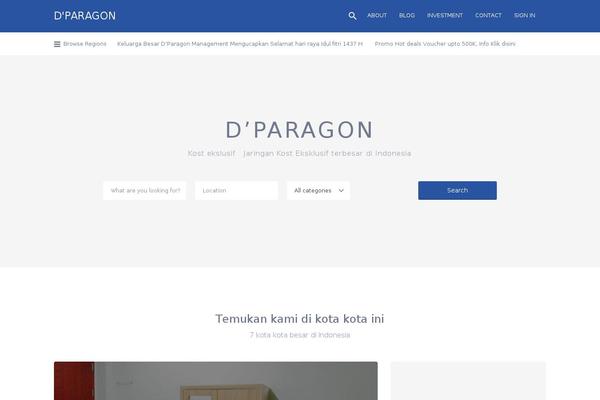Focus the 'What are you looking for?' field

click(145, 191)
